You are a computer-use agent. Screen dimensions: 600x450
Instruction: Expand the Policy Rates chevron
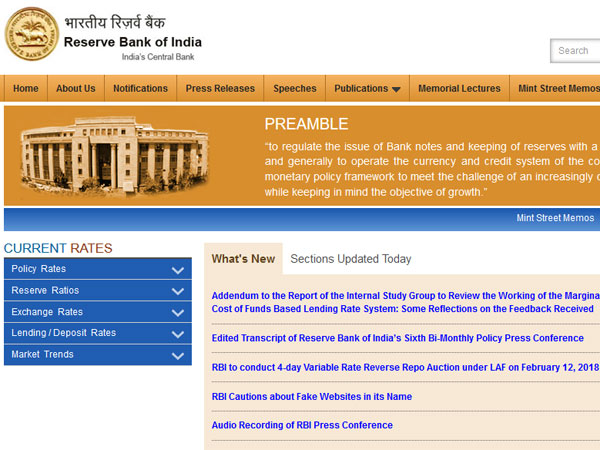(x=178, y=270)
